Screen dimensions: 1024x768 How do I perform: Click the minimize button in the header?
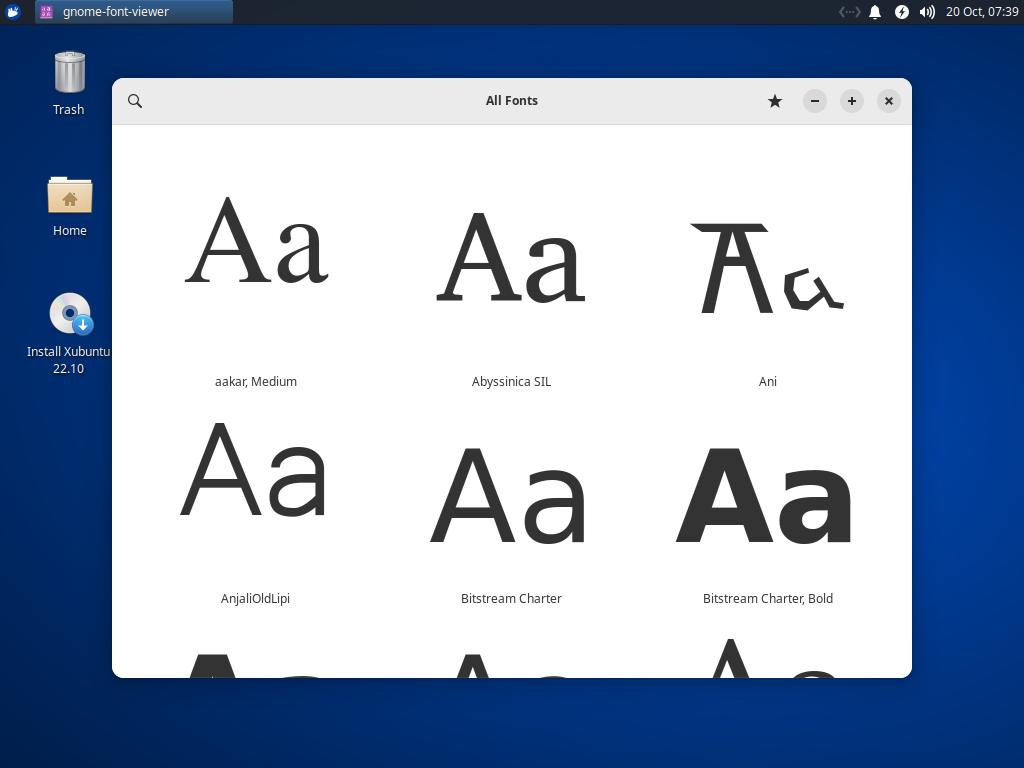pos(814,101)
